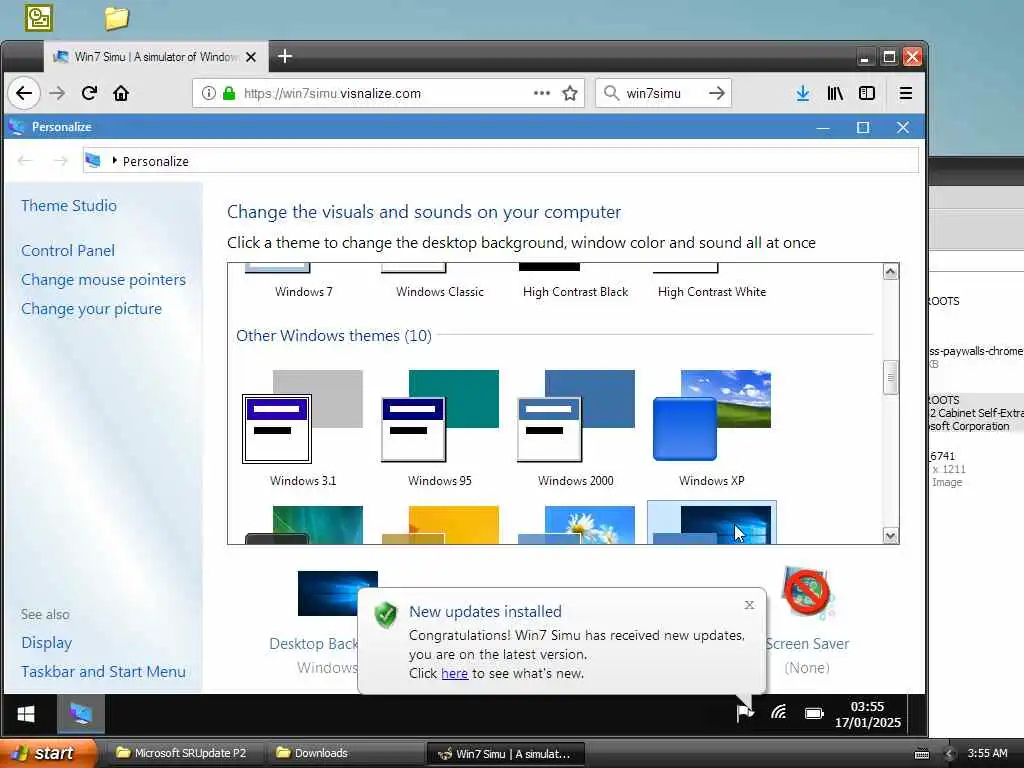Viewport: 1024px width, 768px height.
Task: Open the Firefox downloads arrow
Action: tap(803, 93)
